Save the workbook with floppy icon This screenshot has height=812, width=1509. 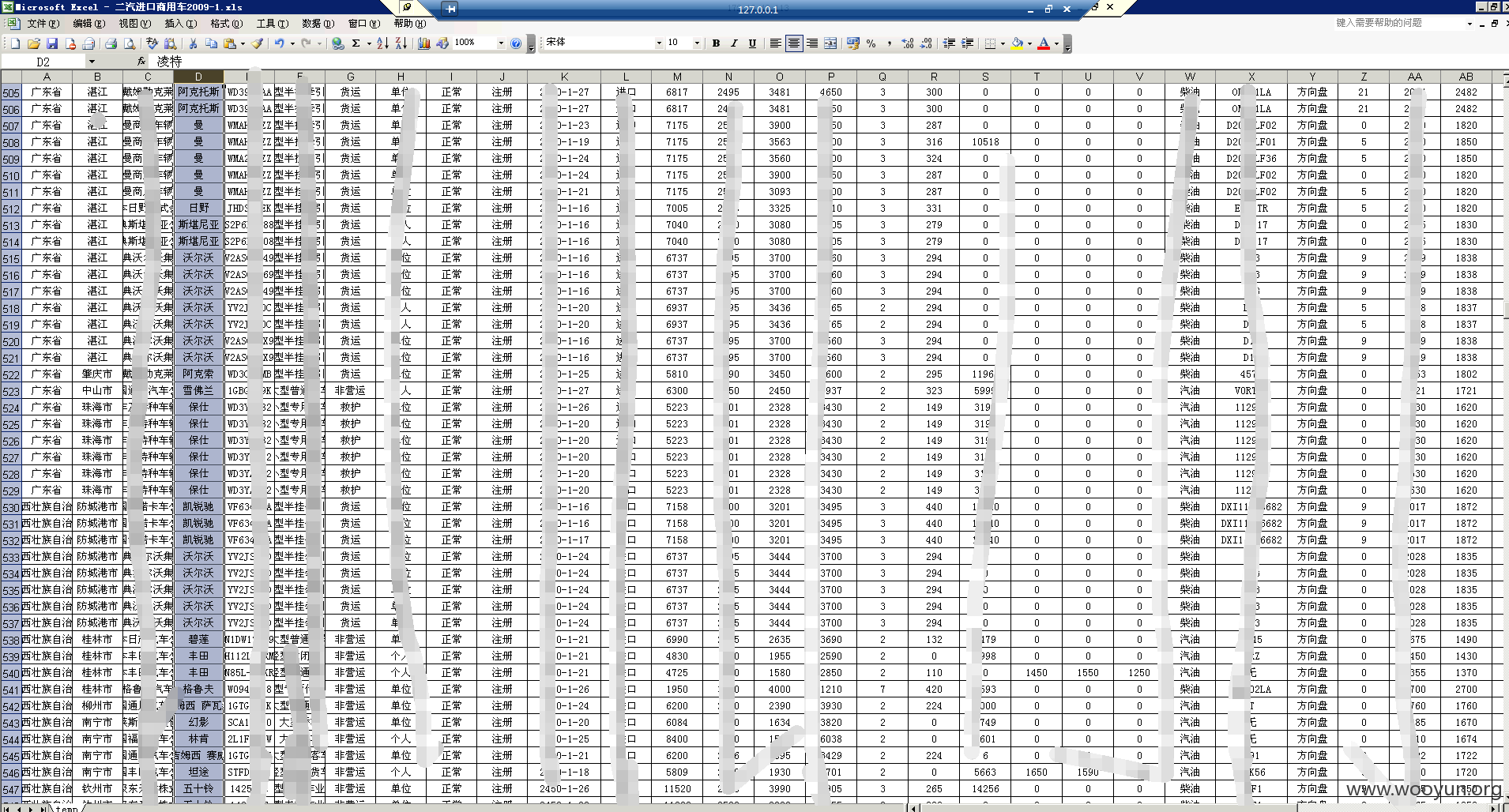pyautogui.click(x=51, y=43)
